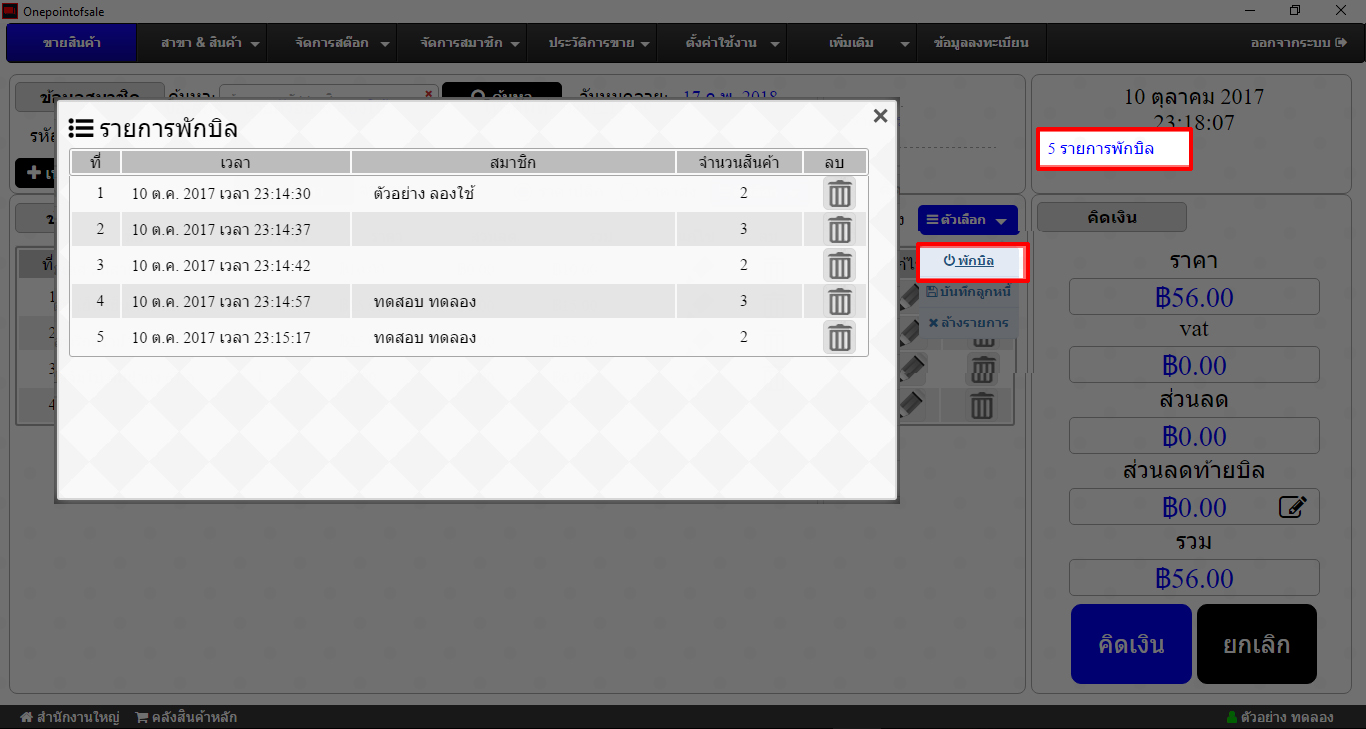Click trash icon for held bill 3
1366x729 pixels.
(839, 266)
